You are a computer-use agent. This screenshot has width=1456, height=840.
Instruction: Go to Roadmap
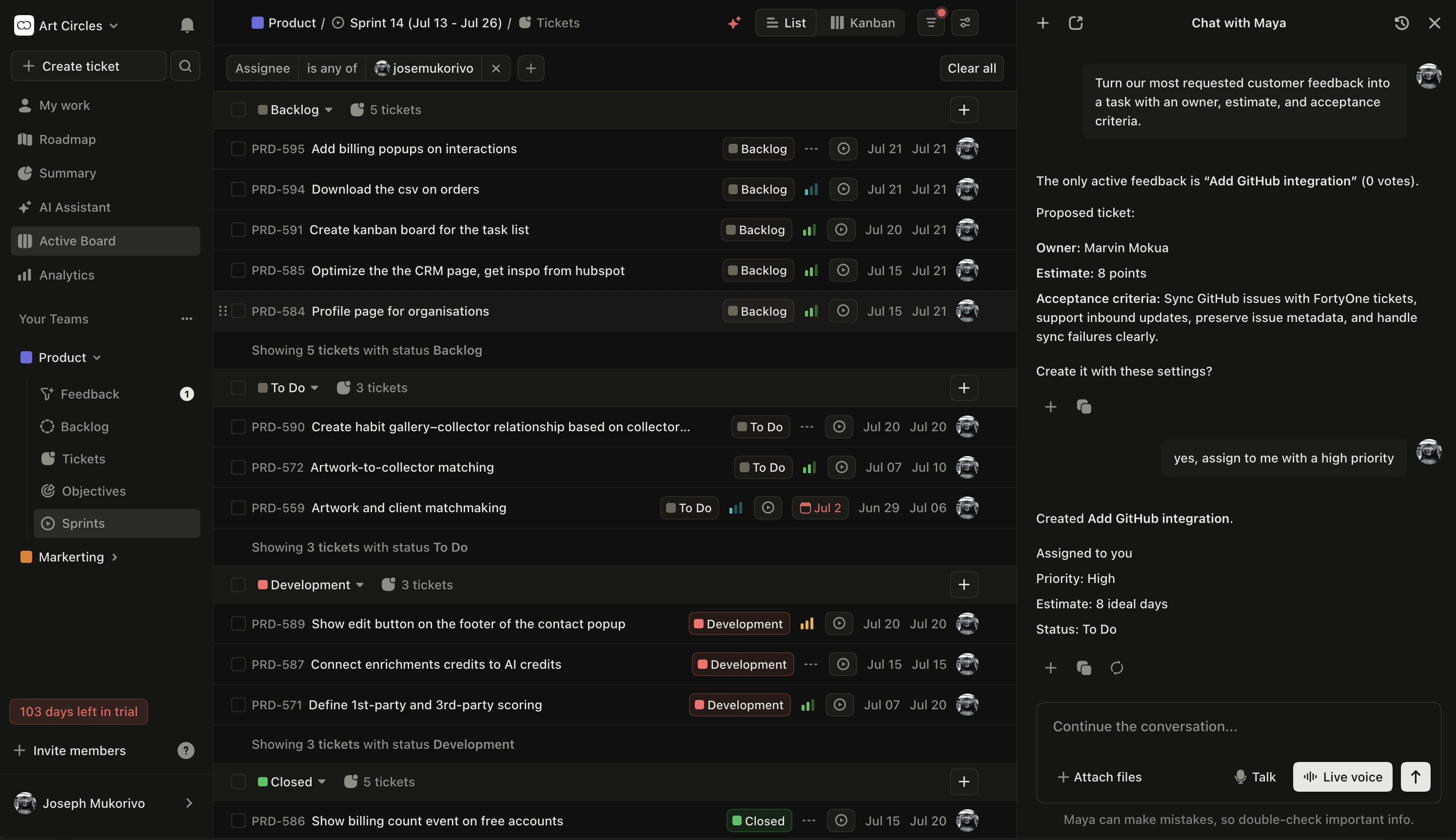point(105,139)
